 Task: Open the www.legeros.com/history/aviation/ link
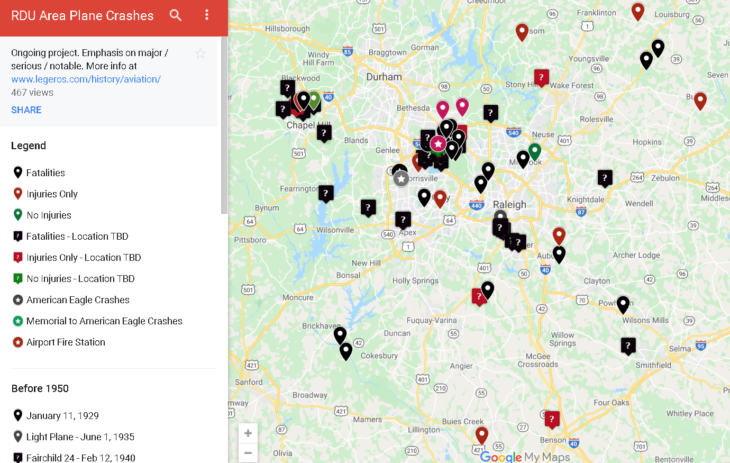(x=86, y=78)
